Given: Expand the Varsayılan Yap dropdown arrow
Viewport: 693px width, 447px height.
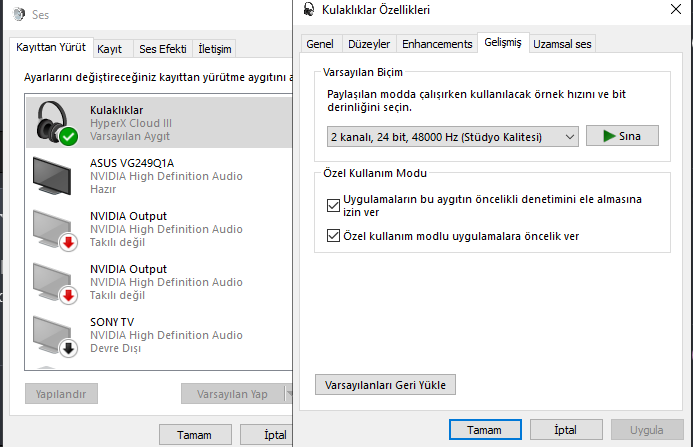Looking at the screenshot, I should (x=288, y=393).
